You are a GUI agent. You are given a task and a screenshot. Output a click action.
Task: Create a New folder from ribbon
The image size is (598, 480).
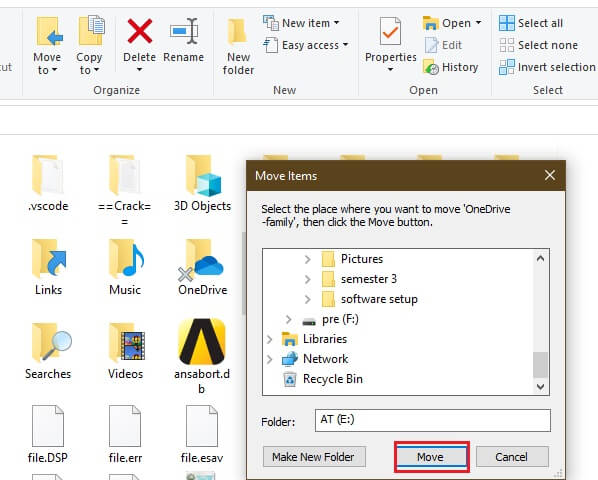coord(238,46)
